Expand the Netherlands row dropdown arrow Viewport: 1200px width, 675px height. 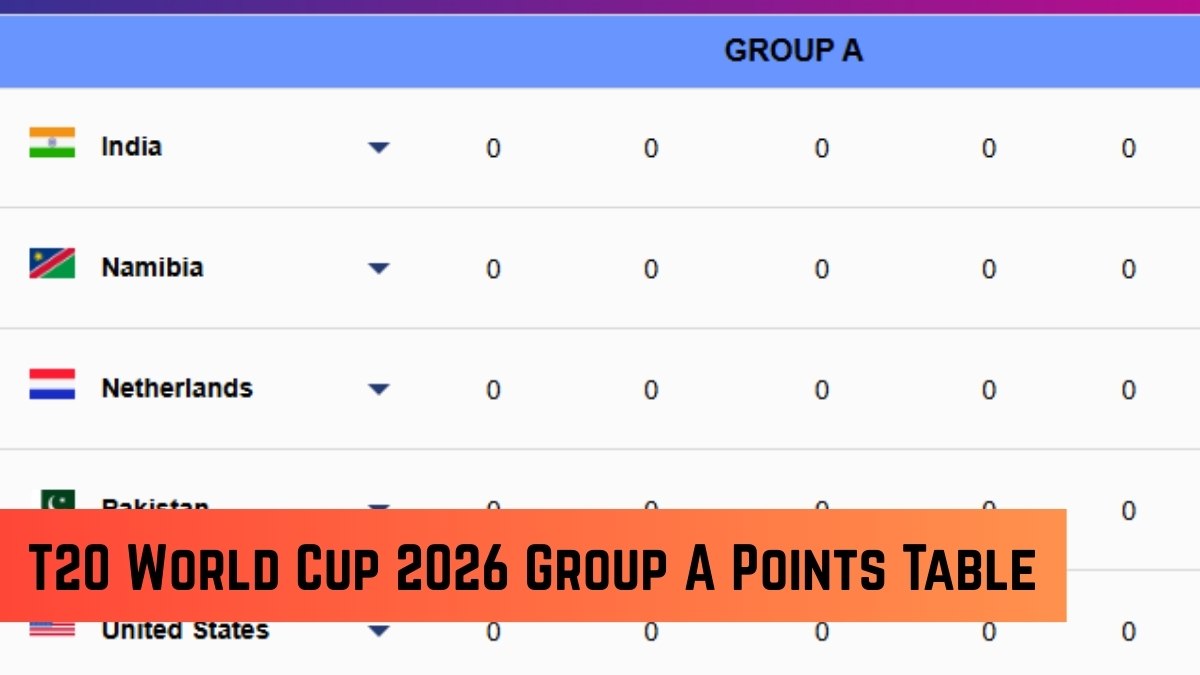tap(378, 390)
